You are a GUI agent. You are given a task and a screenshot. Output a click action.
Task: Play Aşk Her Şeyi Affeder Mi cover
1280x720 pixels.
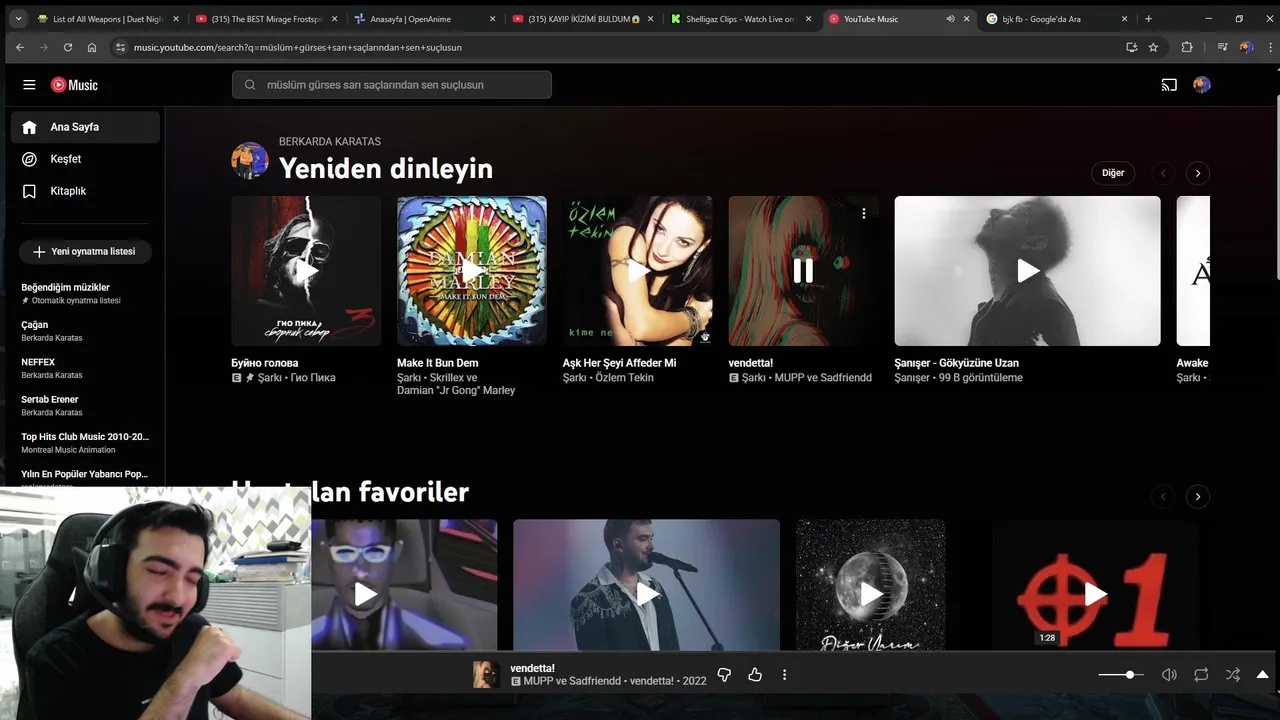tap(638, 271)
